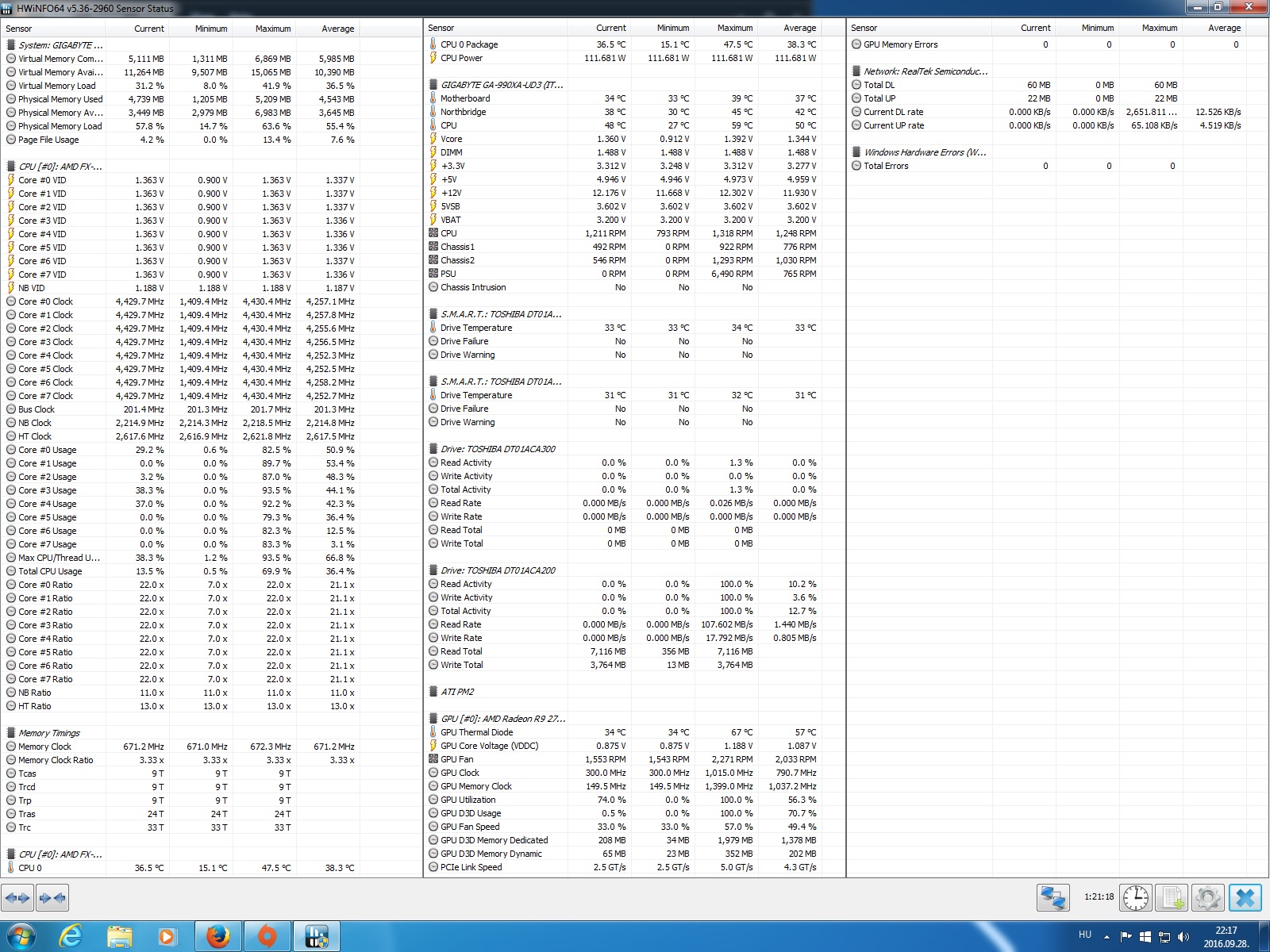
Task: Reset min/max values with the clock icon
Action: pyautogui.click(x=1136, y=897)
